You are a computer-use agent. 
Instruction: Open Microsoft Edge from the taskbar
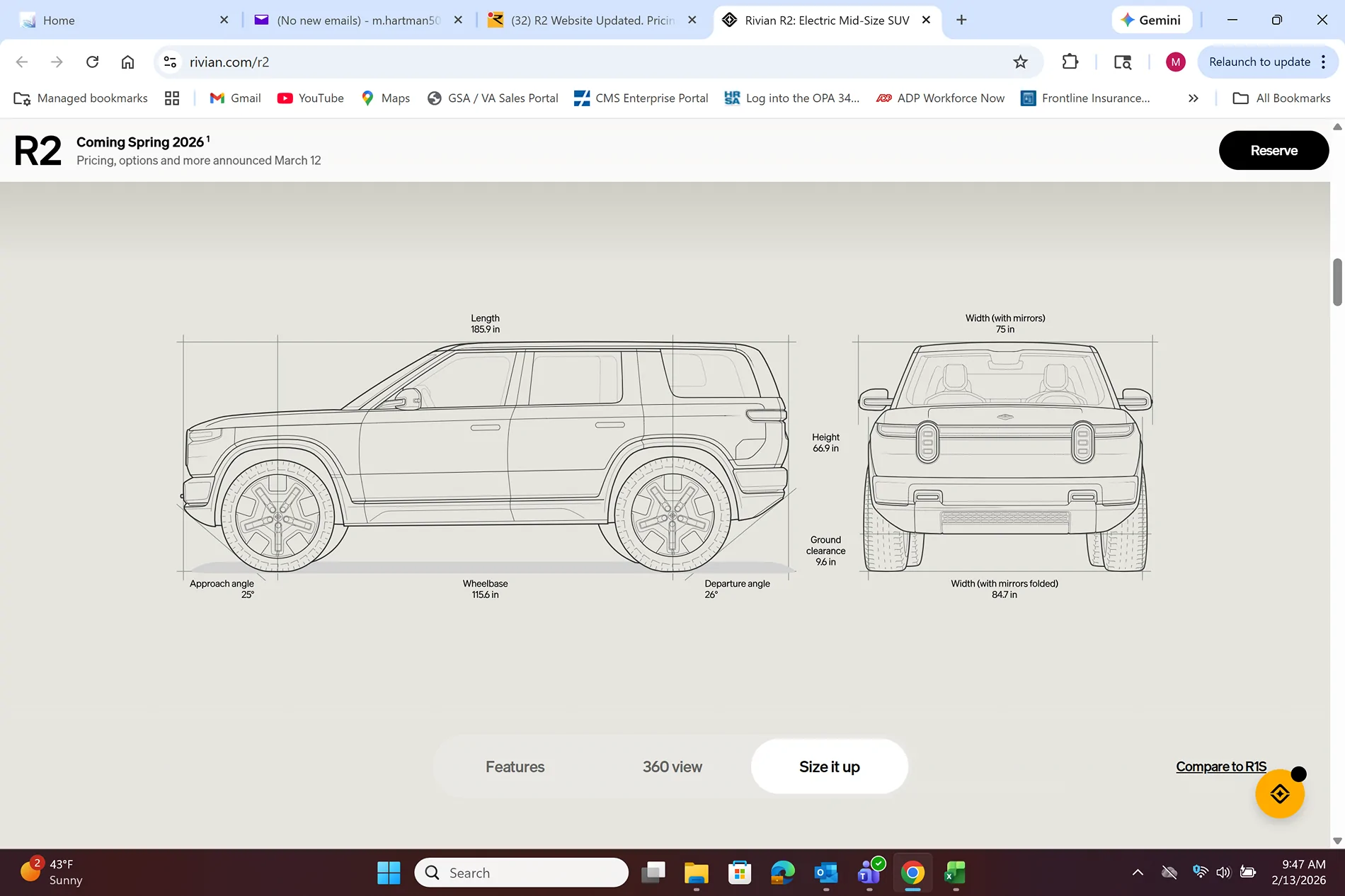tap(783, 873)
